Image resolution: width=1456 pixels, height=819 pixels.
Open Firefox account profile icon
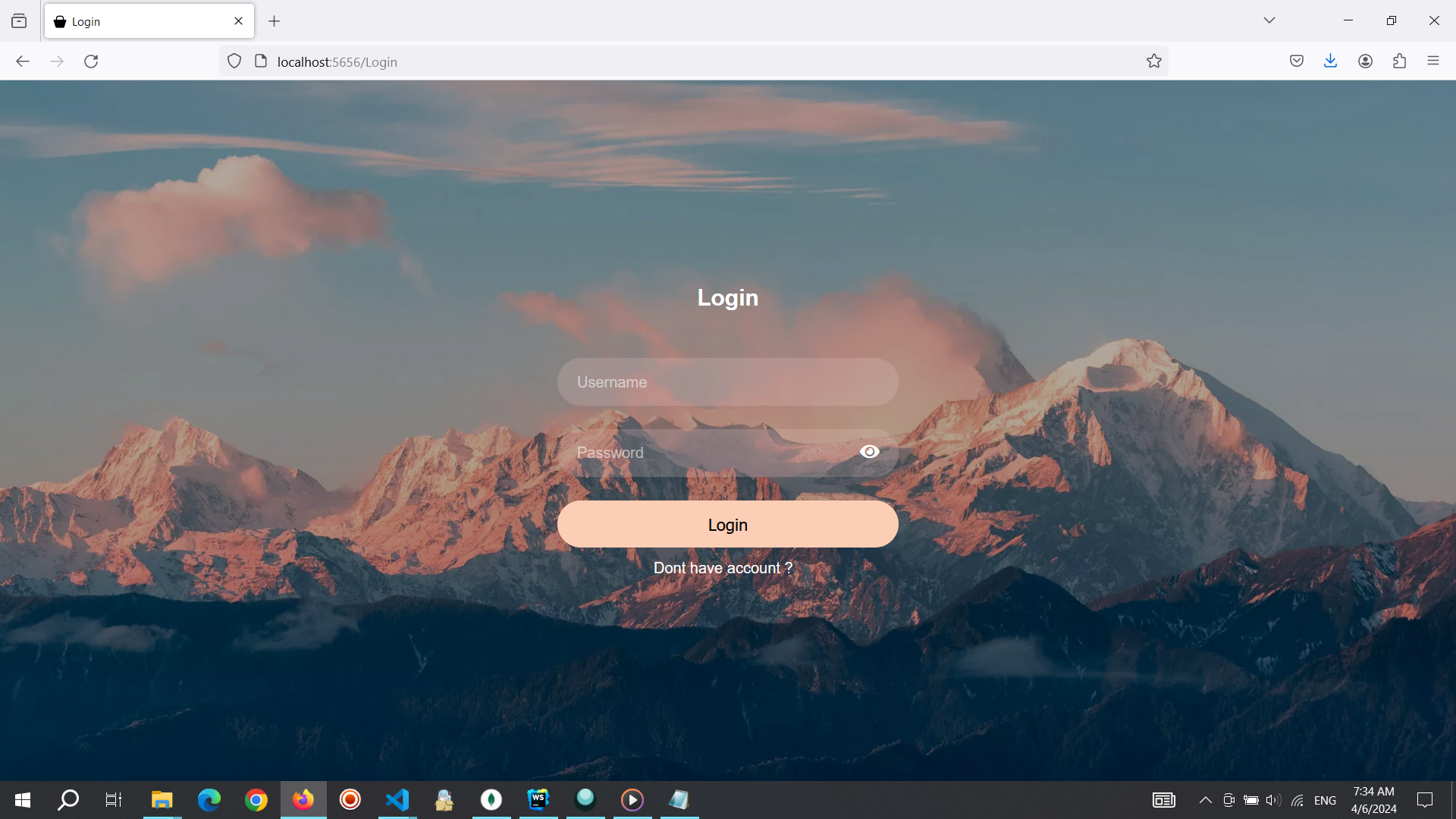1365,61
